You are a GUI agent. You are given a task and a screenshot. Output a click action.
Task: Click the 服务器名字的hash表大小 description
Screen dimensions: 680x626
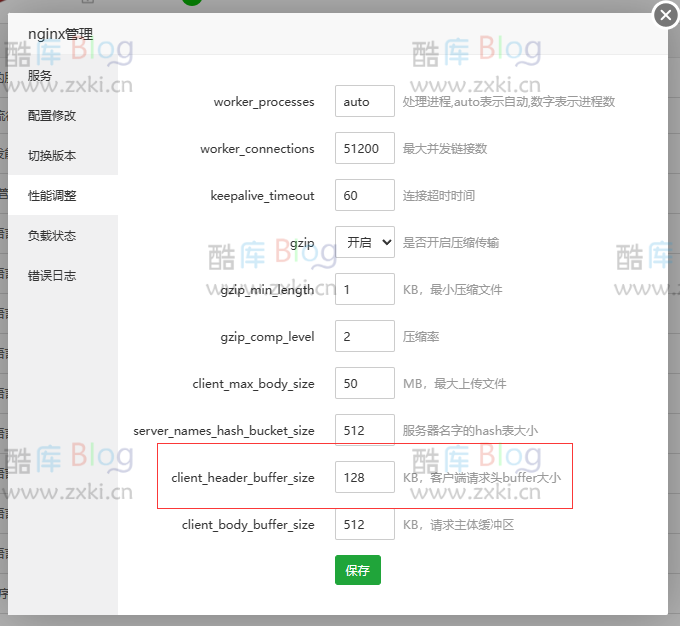point(470,430)
